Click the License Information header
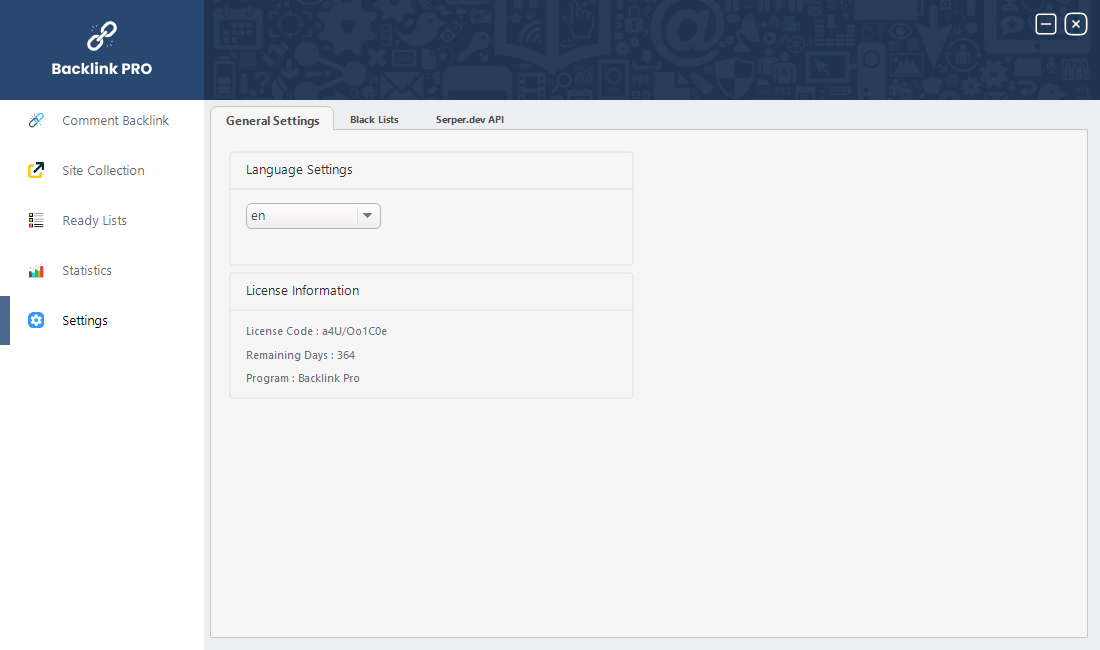Image resolution: width=1100 pixels, height=650 pixels. (x=302, y=291)
